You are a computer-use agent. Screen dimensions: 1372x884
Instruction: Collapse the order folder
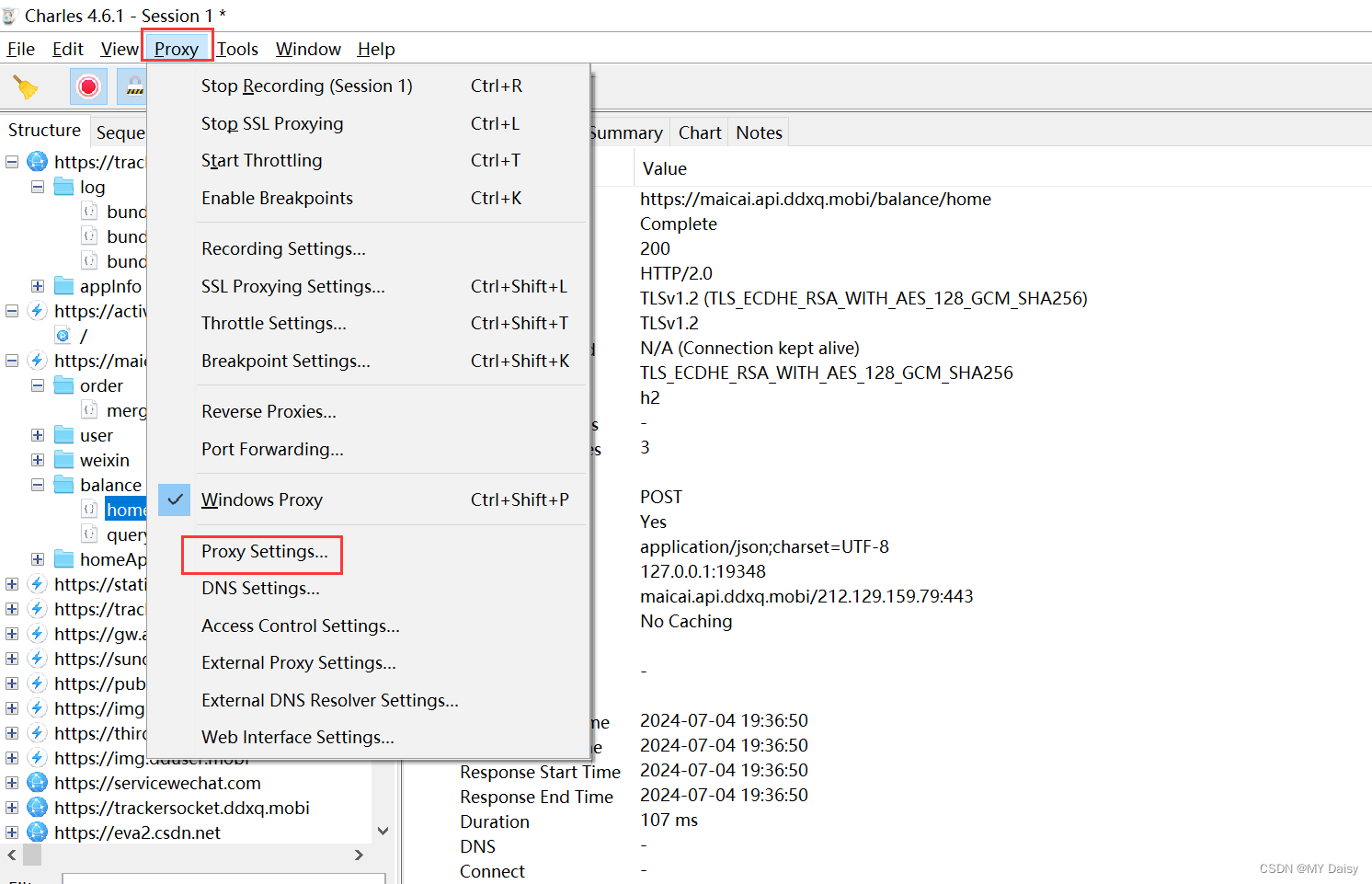pos(38,385)
